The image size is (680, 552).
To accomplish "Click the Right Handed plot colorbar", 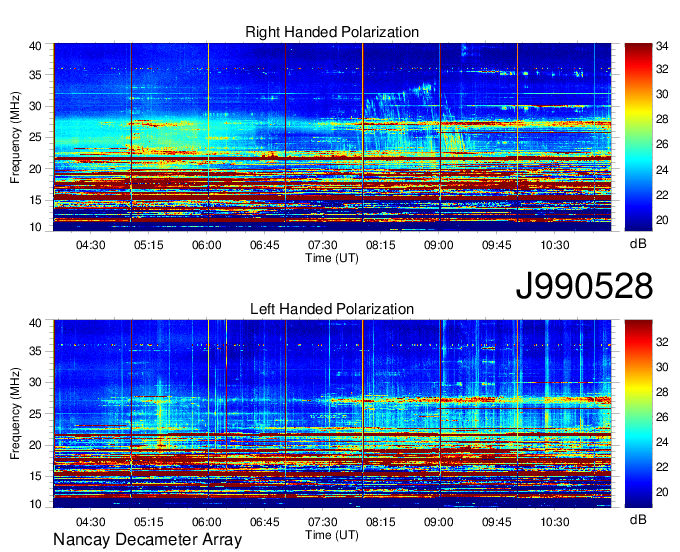I will (638, 137).
